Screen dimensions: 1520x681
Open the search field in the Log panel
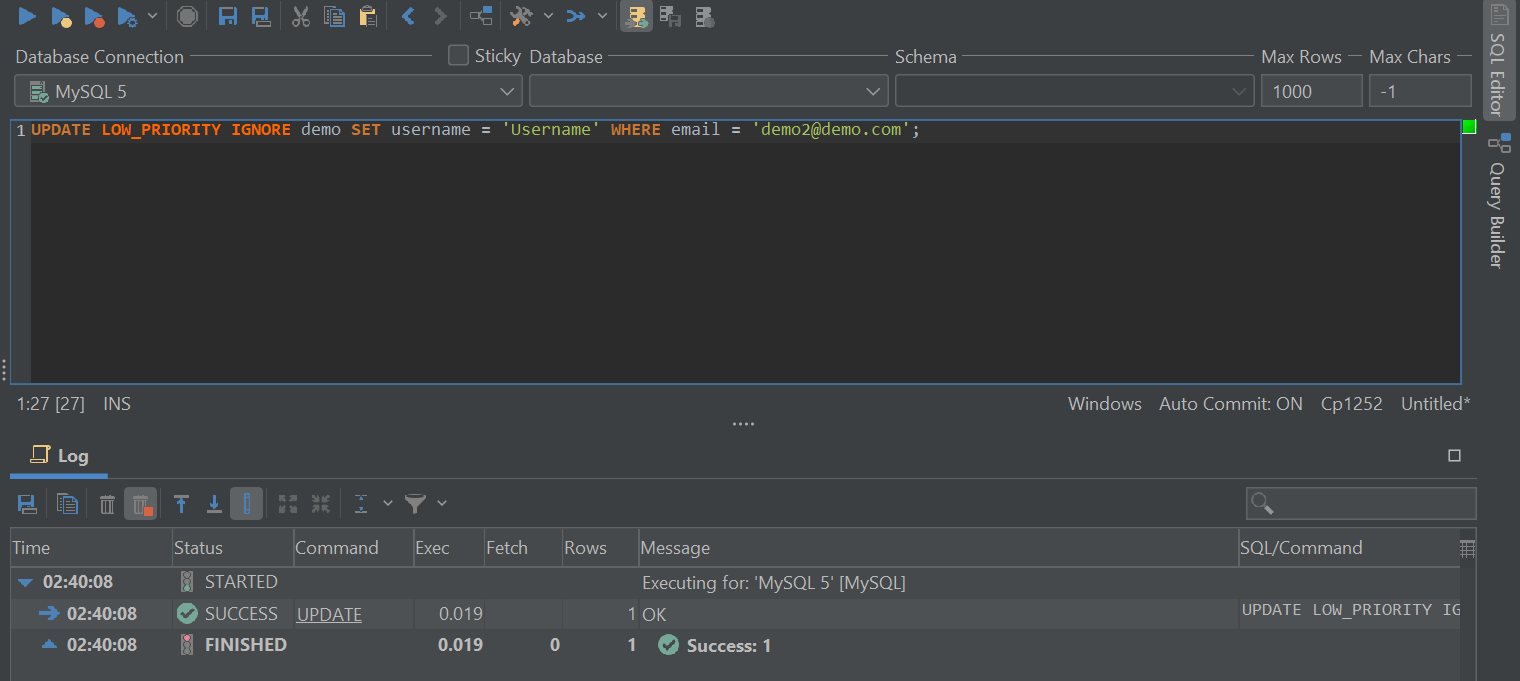(x=1360, y=502)
